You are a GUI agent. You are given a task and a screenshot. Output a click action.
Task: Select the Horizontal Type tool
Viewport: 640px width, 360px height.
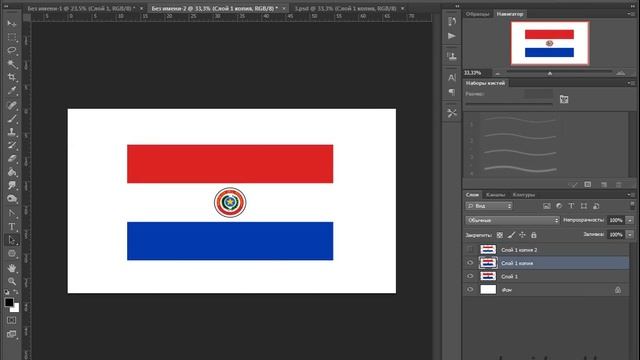click(12, 227)
